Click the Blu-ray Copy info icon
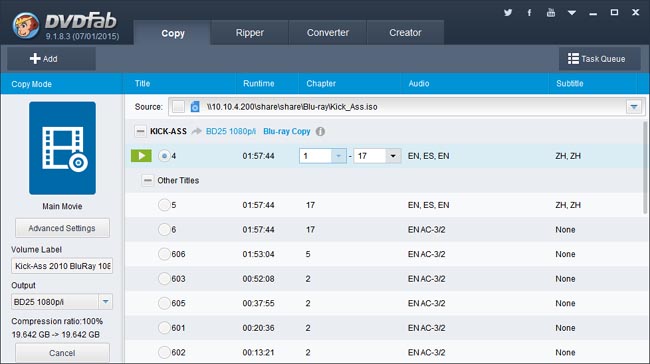The height and width of the screenshot is (364, 650). (x=320, y=131)
